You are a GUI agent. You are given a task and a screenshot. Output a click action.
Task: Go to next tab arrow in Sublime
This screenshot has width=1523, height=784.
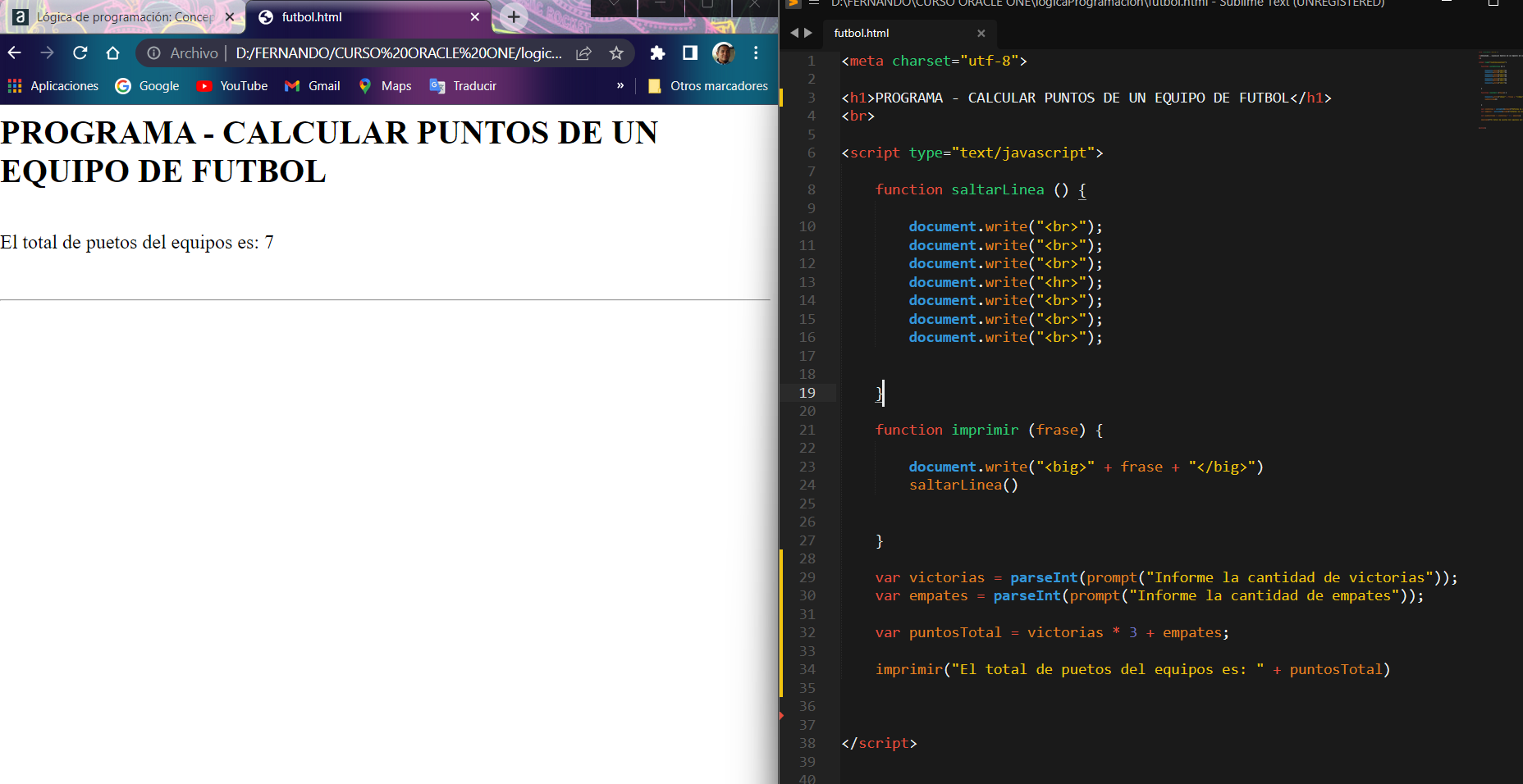(808, 33)
